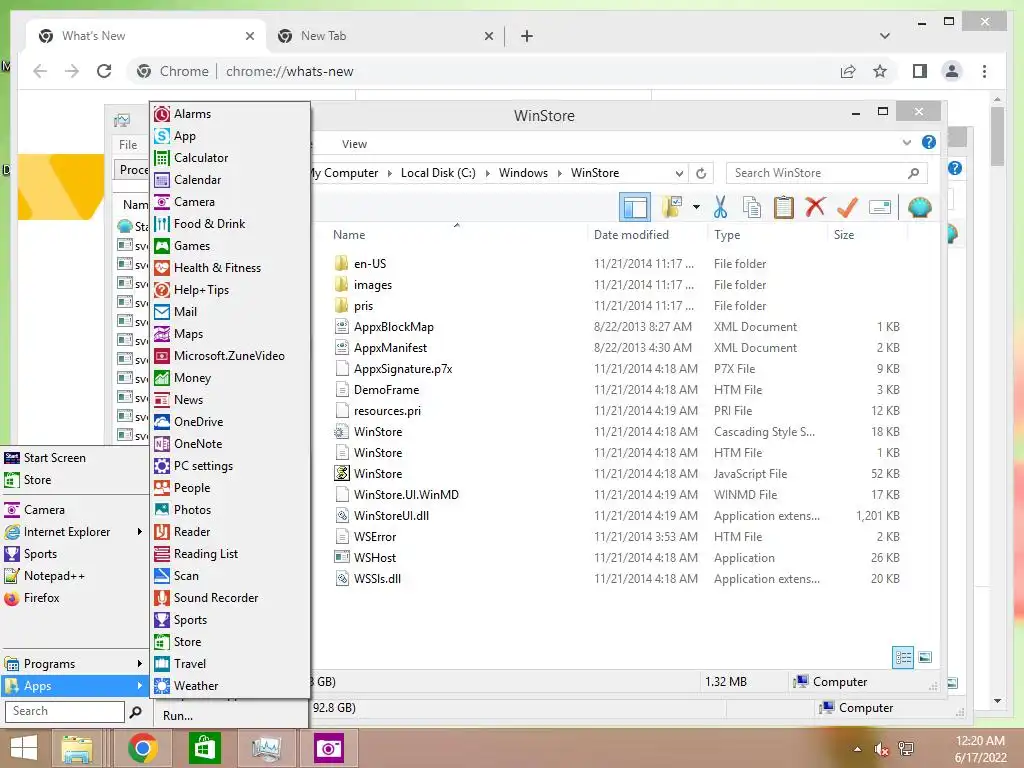Click the People app icon
The image size is (1024, 768).
point(162,488)
